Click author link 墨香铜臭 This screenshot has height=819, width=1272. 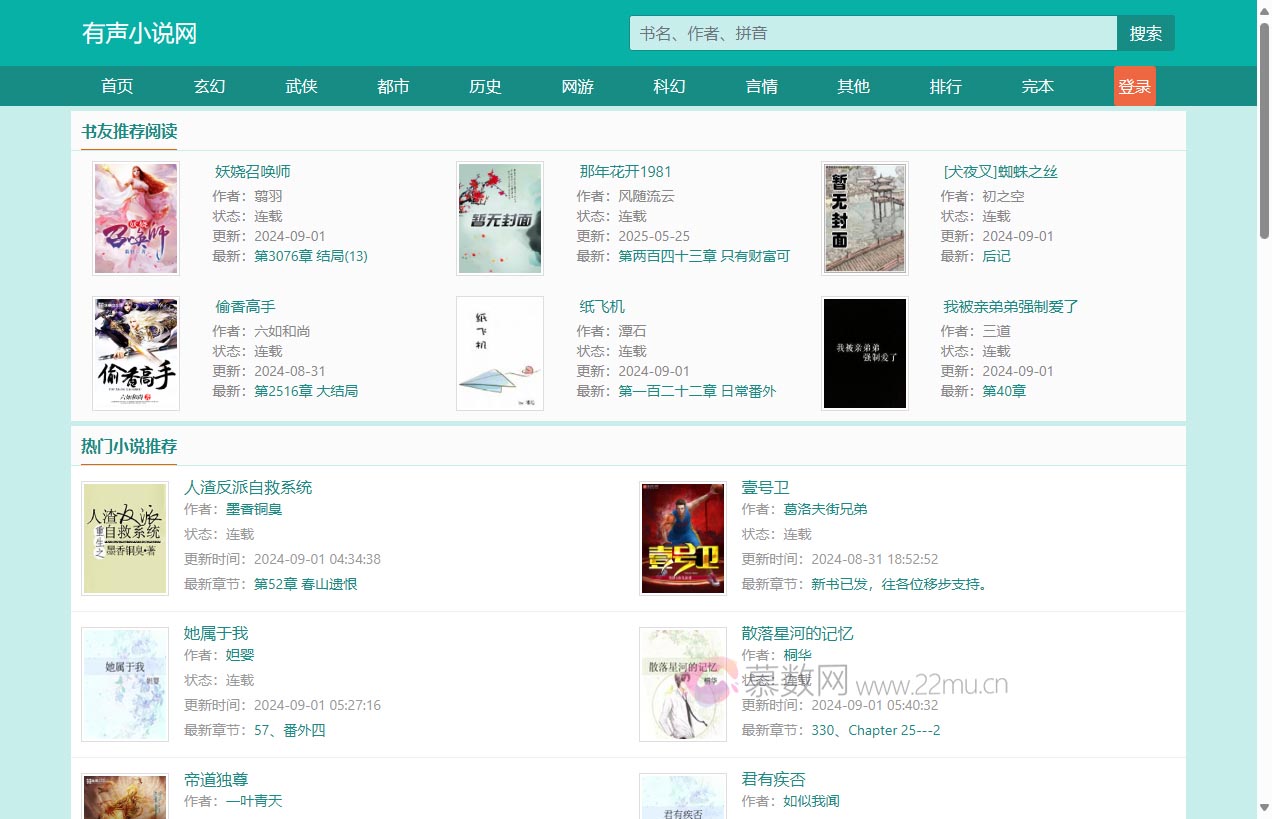pos(254,509)
